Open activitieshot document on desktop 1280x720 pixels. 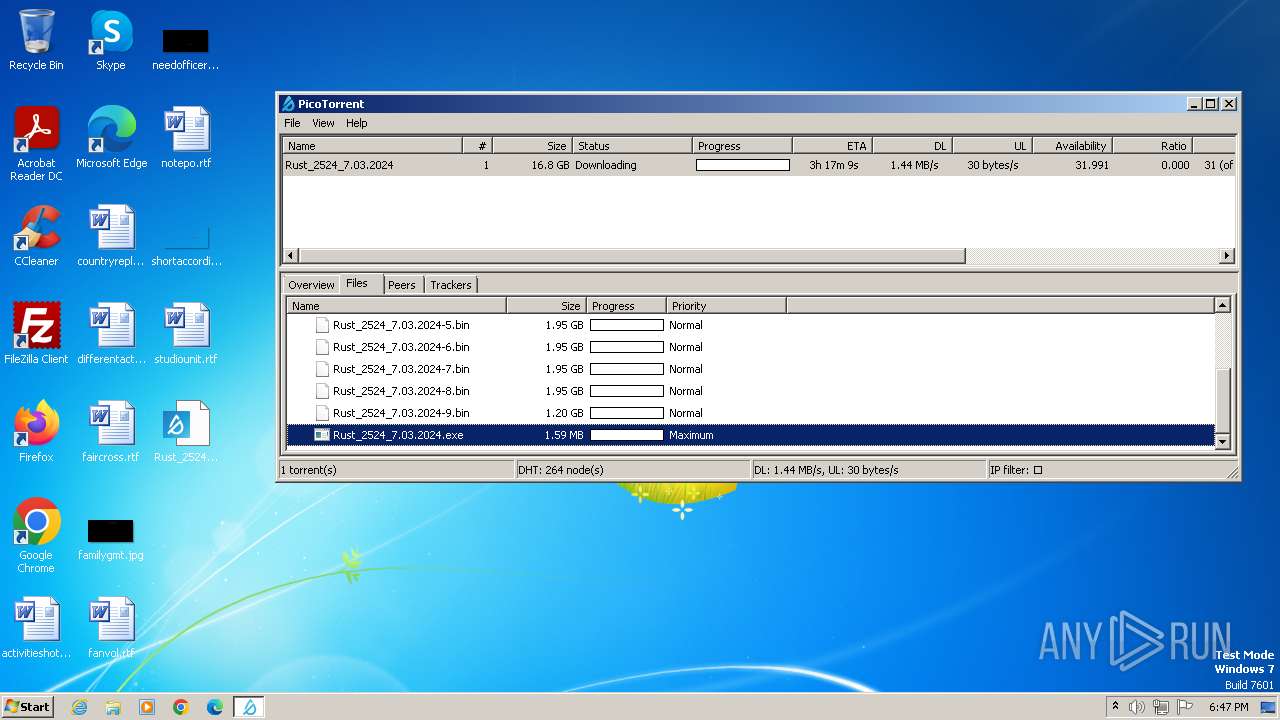coord(36,628)
